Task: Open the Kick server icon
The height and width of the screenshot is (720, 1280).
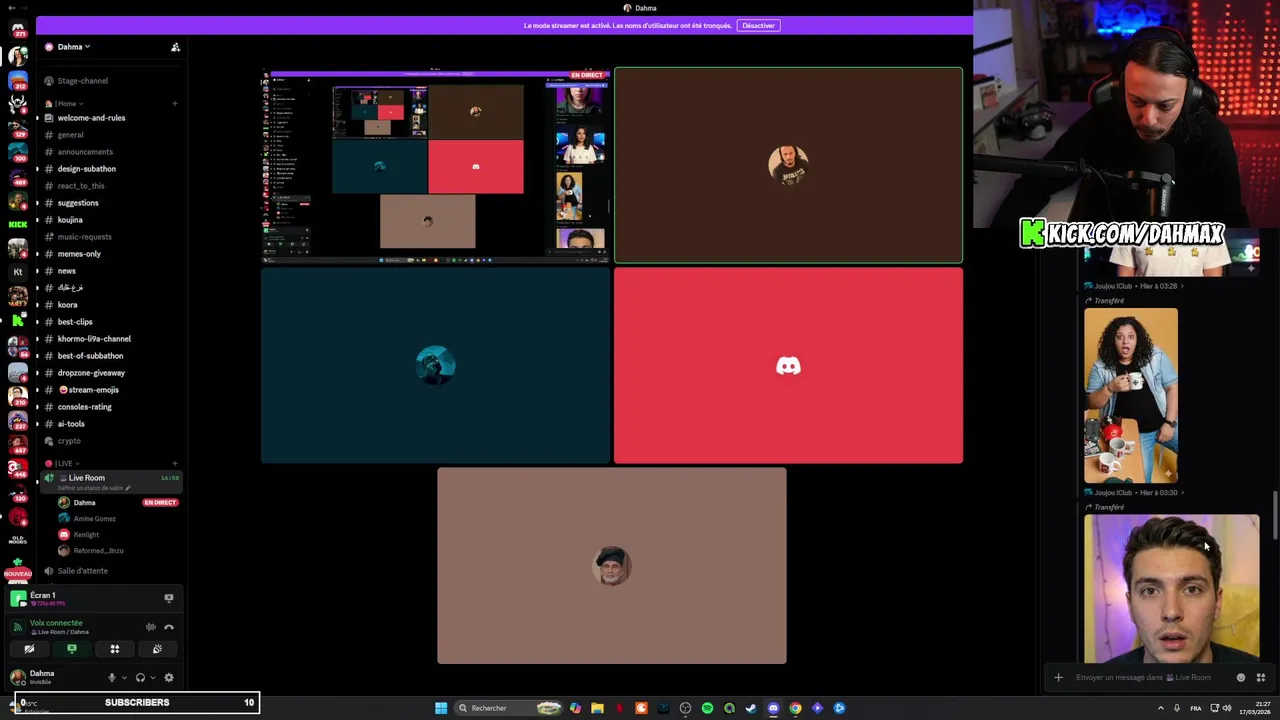Action: [x=17, y=224]
